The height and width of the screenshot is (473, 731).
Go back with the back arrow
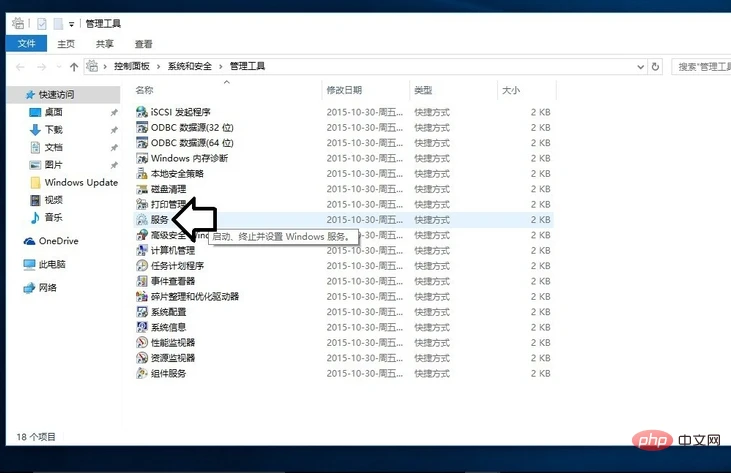click(x=20, y=67)
